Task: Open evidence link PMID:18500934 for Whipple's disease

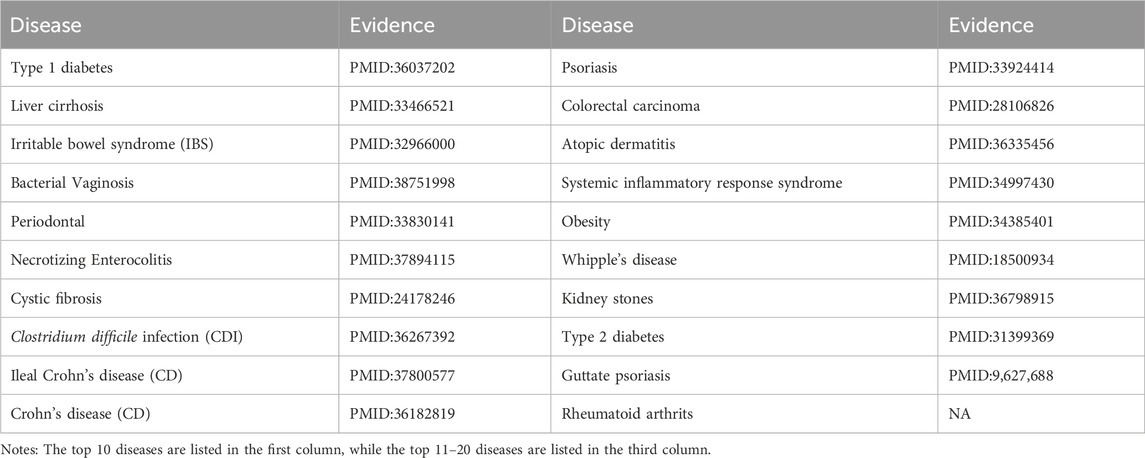Action: pos(1002,260)
